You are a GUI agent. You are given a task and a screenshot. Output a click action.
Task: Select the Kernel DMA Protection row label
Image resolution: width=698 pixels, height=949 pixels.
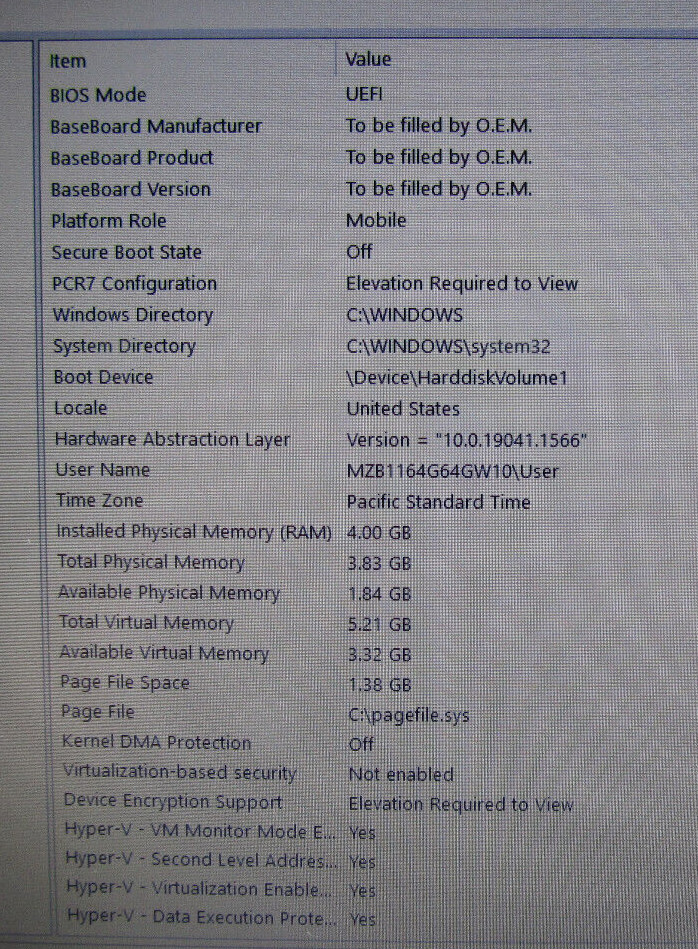[x=157, y=742]
